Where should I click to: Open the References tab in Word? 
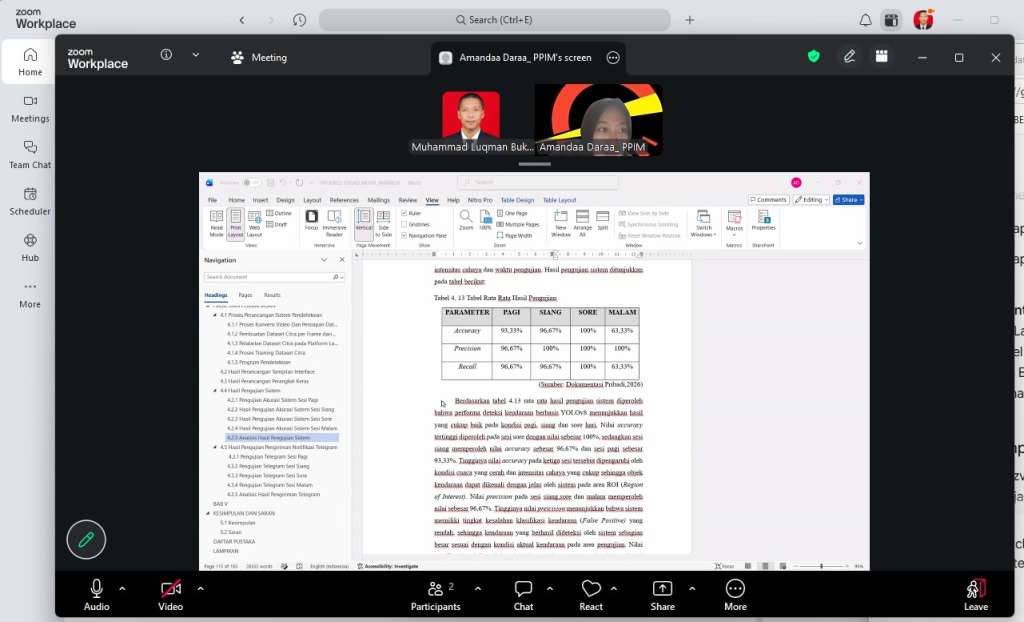tap(344, 200)
